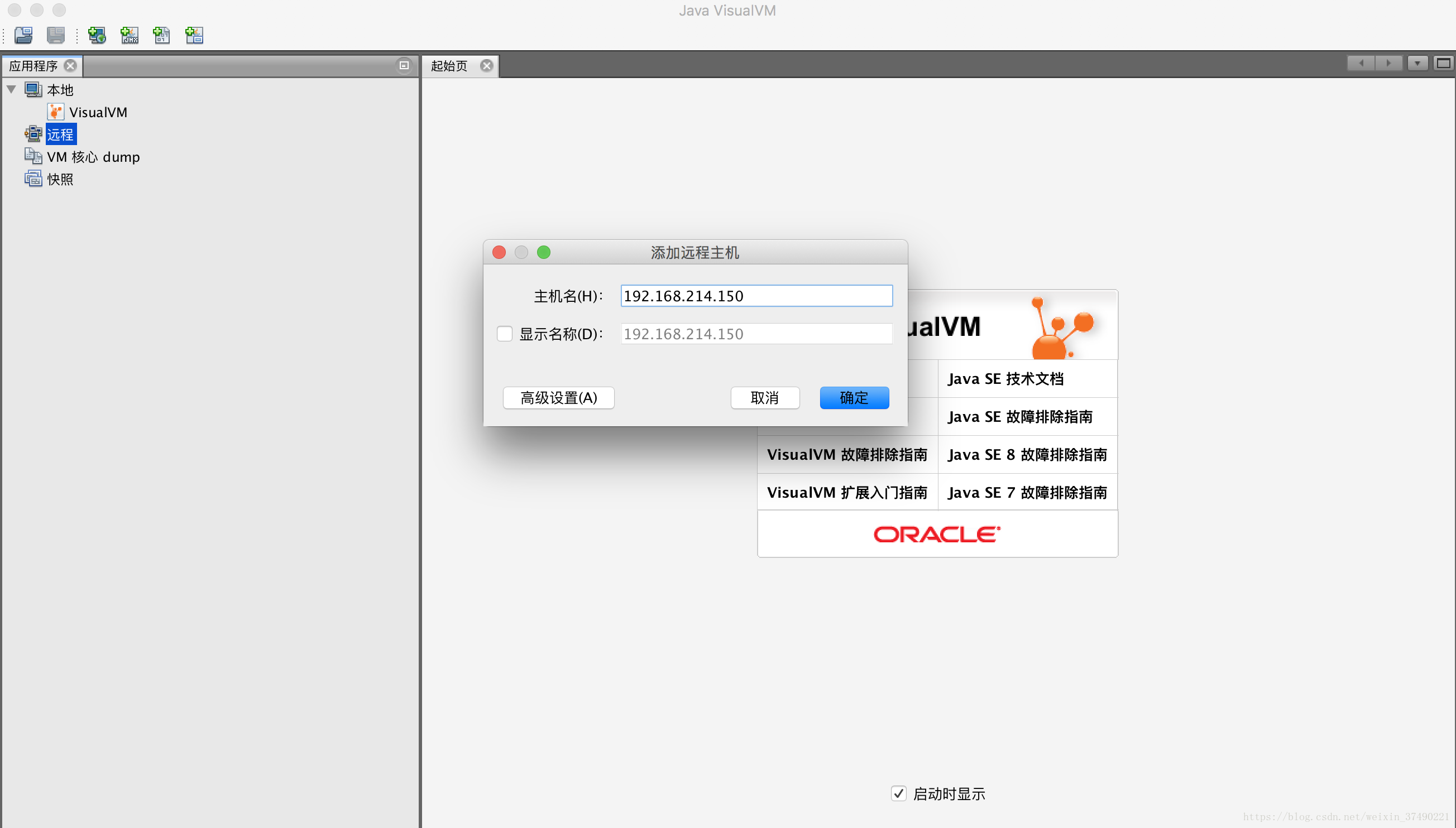Select VM 核心 dump tree node

[x=93, y=157]
